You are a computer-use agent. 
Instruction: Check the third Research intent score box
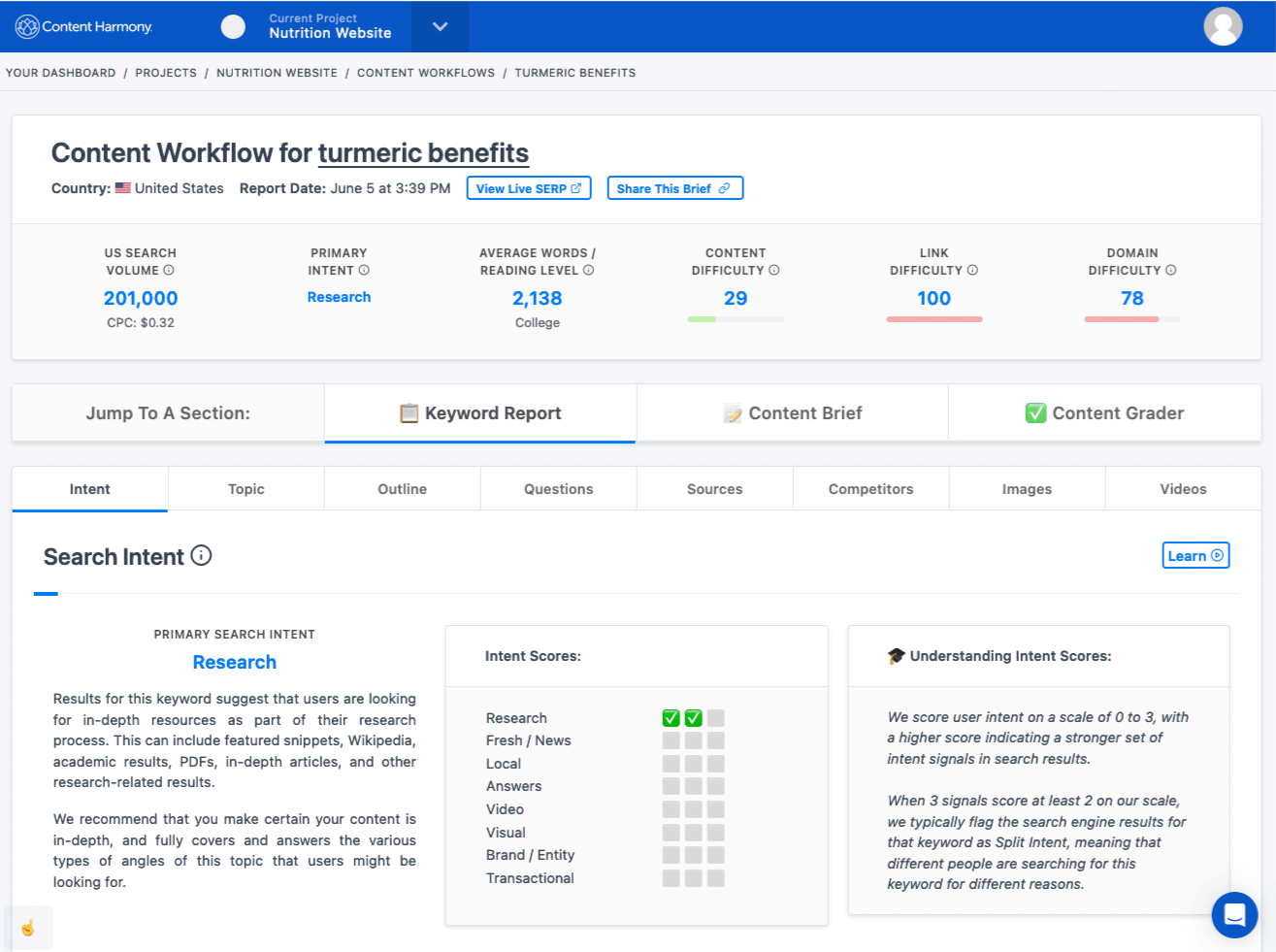click(715, 717)
